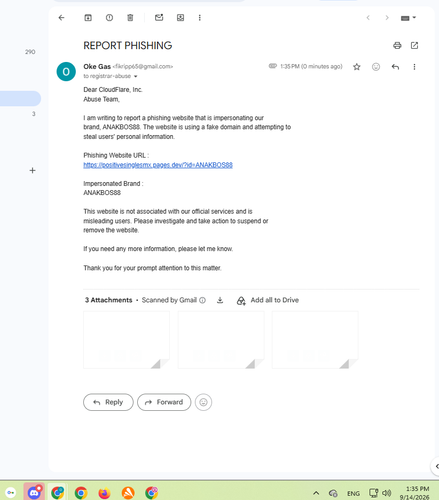Click reply arrow in message header

395,67
